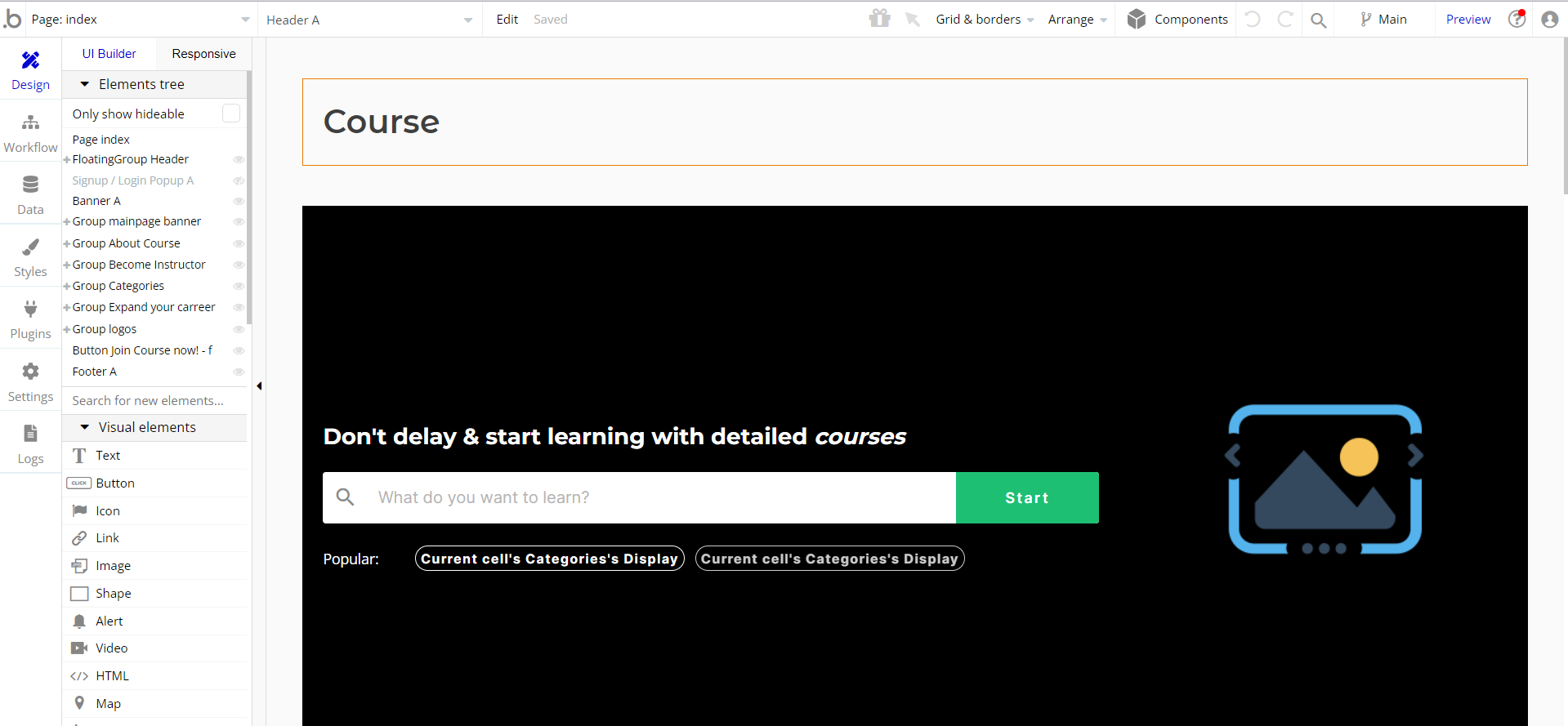Toggle visibility of Group mainpage banner
Image resolution: width=1568 pixels, height=726 pixels.
click(x=239, y=221)
